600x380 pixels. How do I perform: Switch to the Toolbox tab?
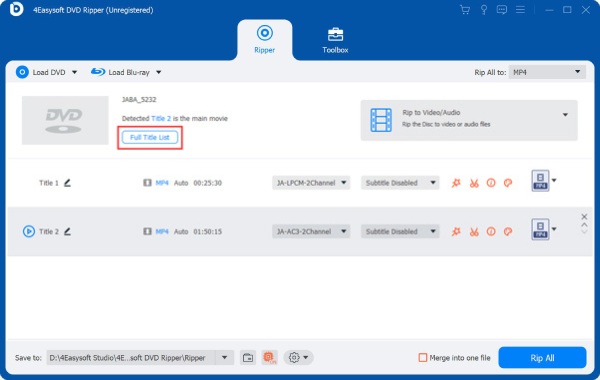coord(335,40)
